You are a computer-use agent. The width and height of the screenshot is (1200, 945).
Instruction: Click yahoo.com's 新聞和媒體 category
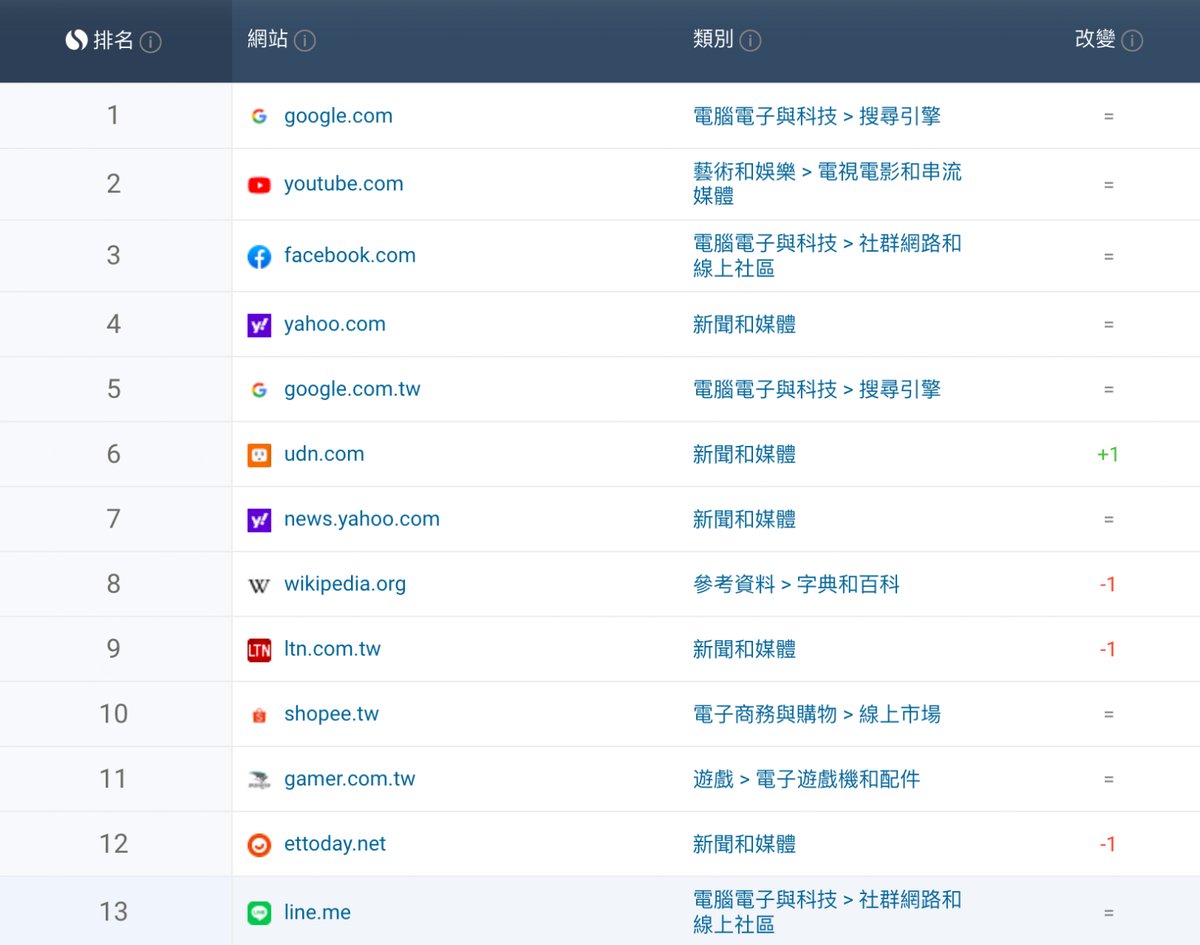[x=745, y=324]
